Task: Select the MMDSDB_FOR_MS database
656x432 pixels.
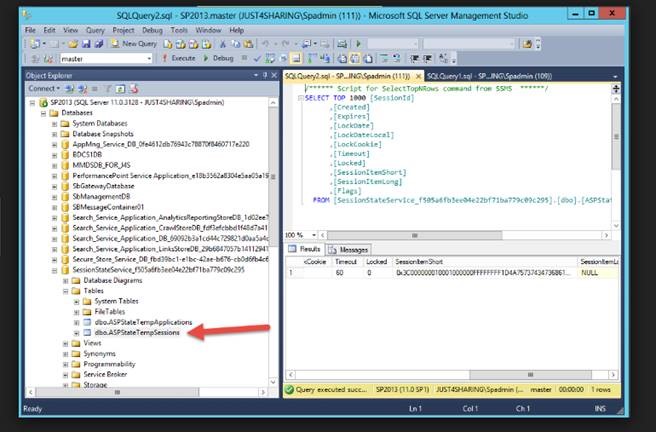Action: click(101, 165)
